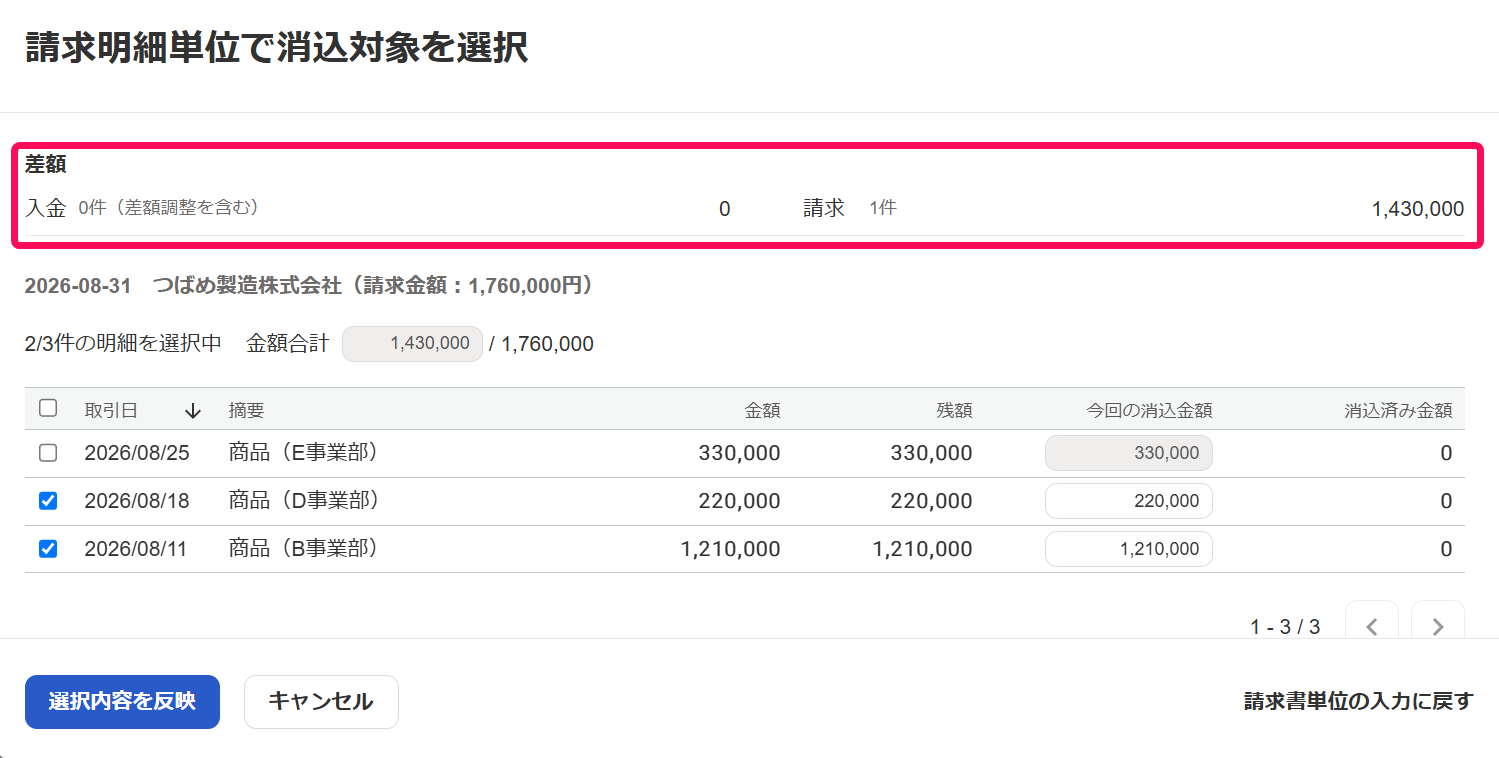Click the 0件（差額調整を含む） text
This screenshot has height=758, width=1499.
point(169,208)
